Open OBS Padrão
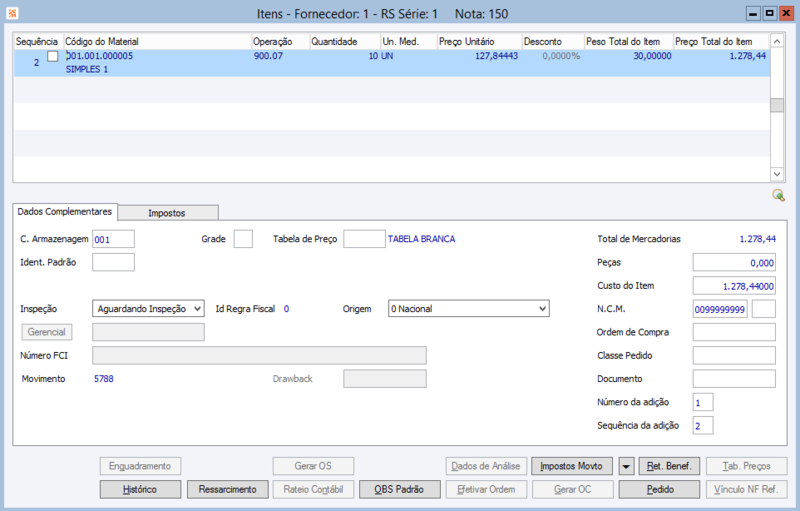800x511 pixels. pos(400,489)
